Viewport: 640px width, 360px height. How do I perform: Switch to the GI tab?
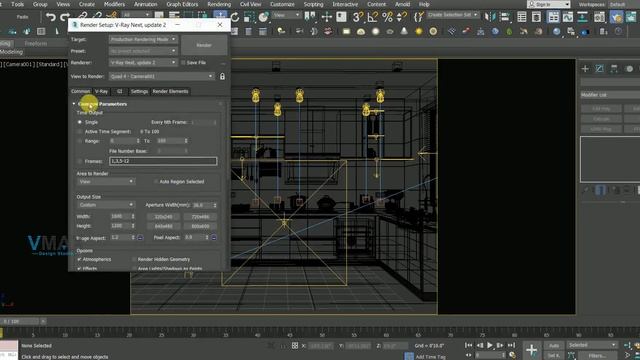pyautogui.click(x=120, y=91)
